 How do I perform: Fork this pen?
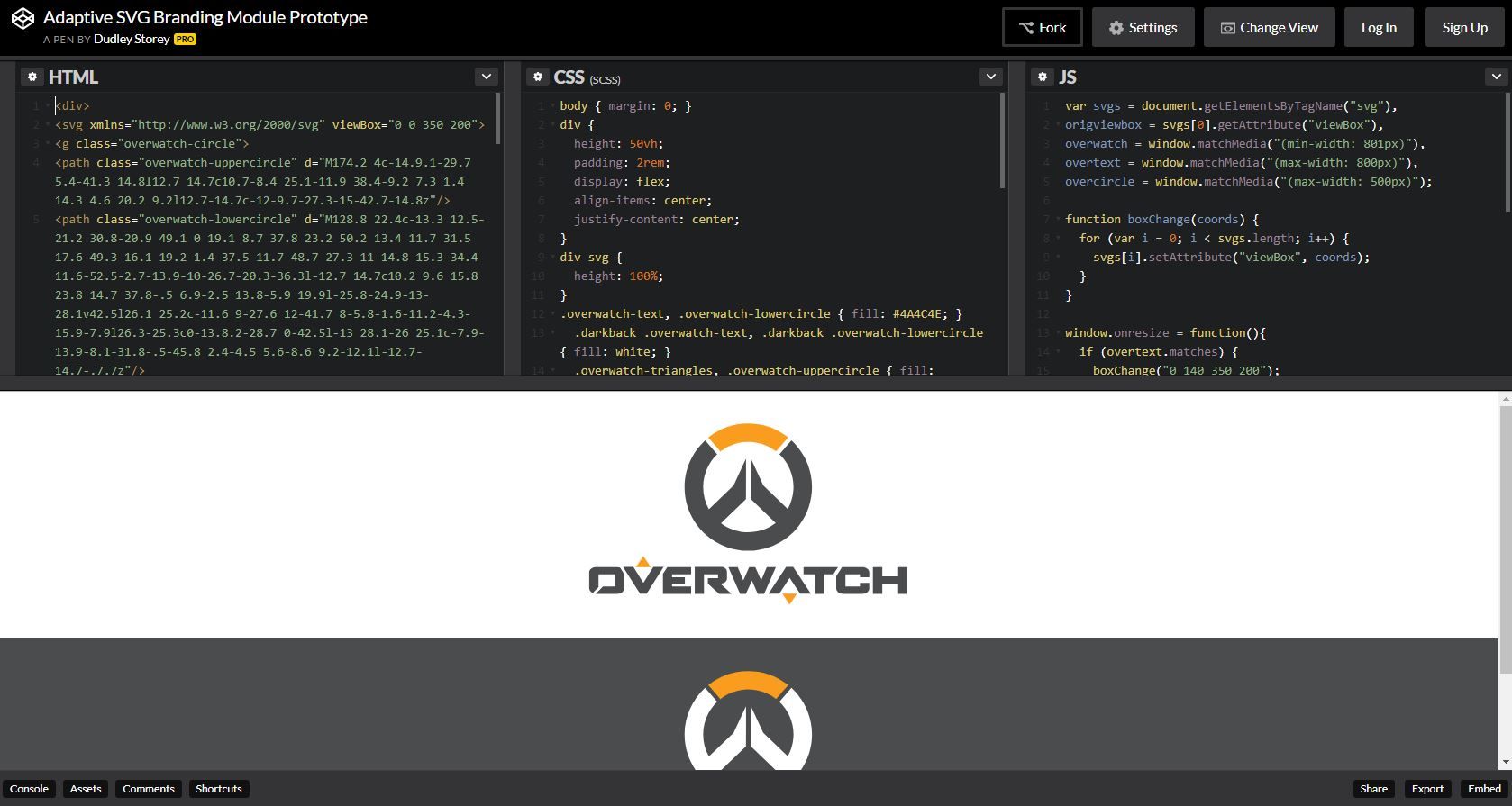click(x=1043, y=28)
